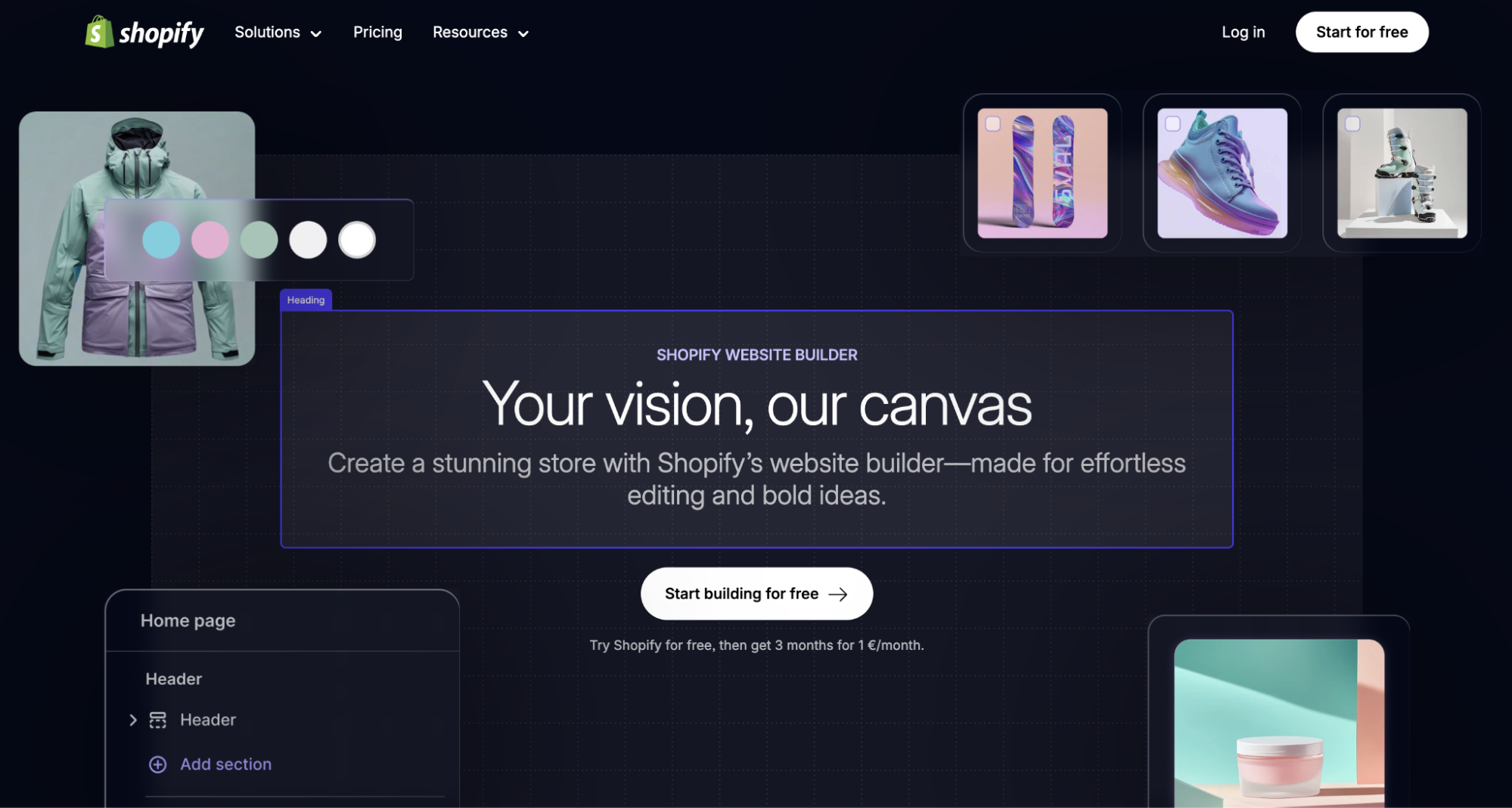This screenshot has height=808, width=1512.
Task: Click the snowboard product thumbnail
Action: pyautogui.click(x=1042, y=173)
